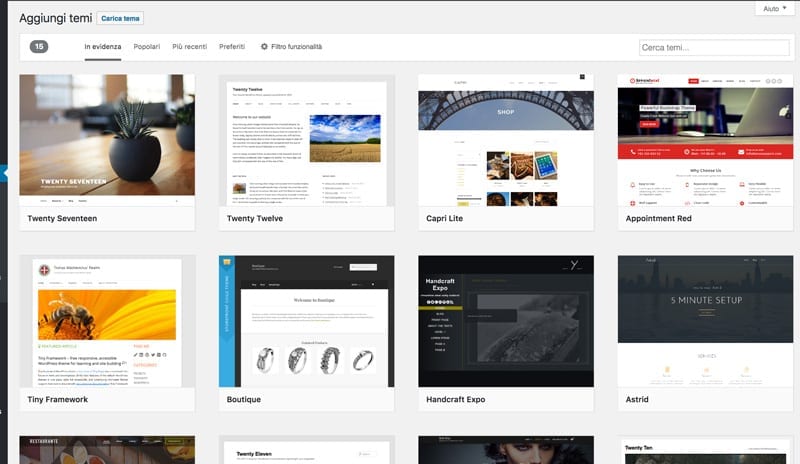Select the Capri Lite theme thumbnail
Screen dimensions: 800x464
click(506, 139)
